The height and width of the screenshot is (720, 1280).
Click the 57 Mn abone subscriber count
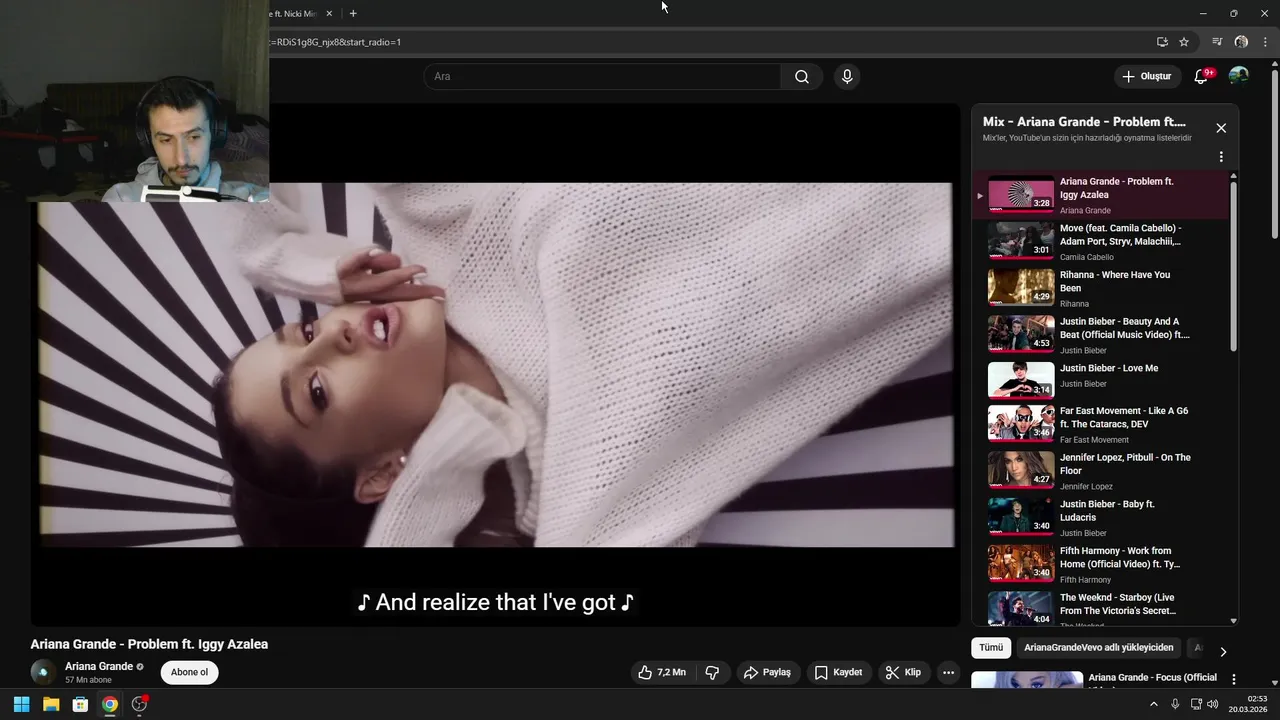[88, 680]
